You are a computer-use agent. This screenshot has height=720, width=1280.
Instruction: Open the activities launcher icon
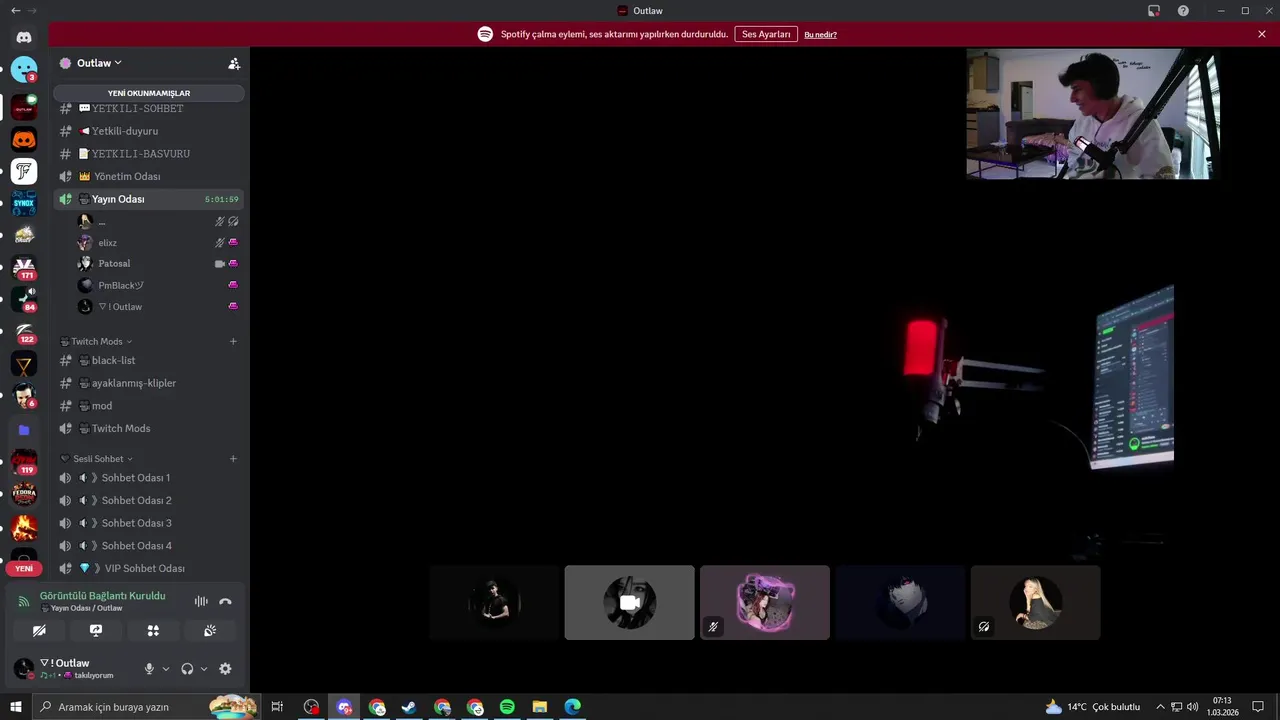click(x=153, y=630)
